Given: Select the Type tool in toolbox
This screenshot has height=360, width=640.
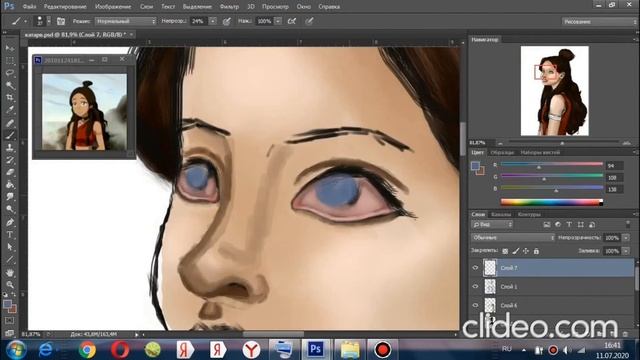Looking at the screenshot, I should tap(10, 235).
